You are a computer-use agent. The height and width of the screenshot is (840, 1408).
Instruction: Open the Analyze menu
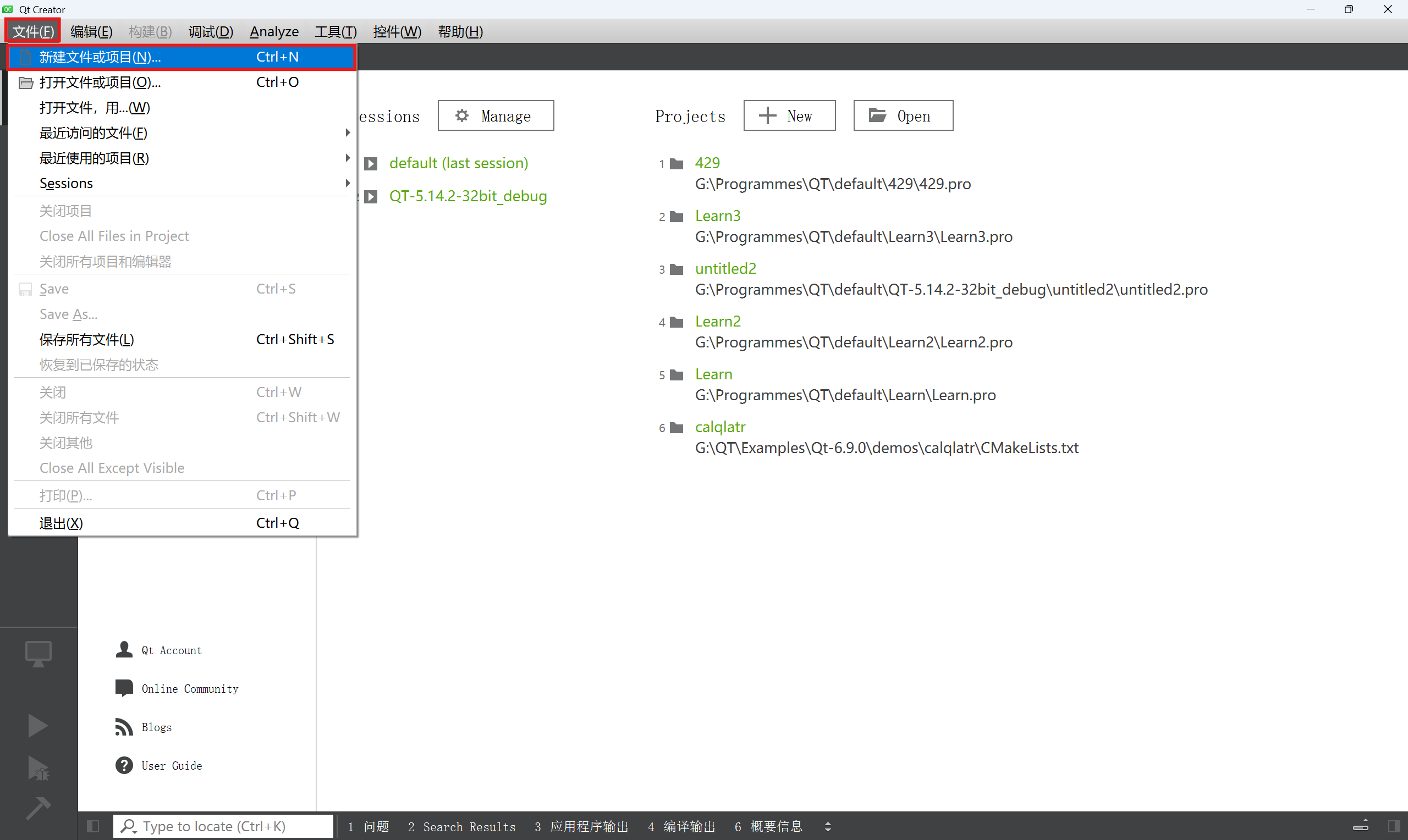(274, 31)
